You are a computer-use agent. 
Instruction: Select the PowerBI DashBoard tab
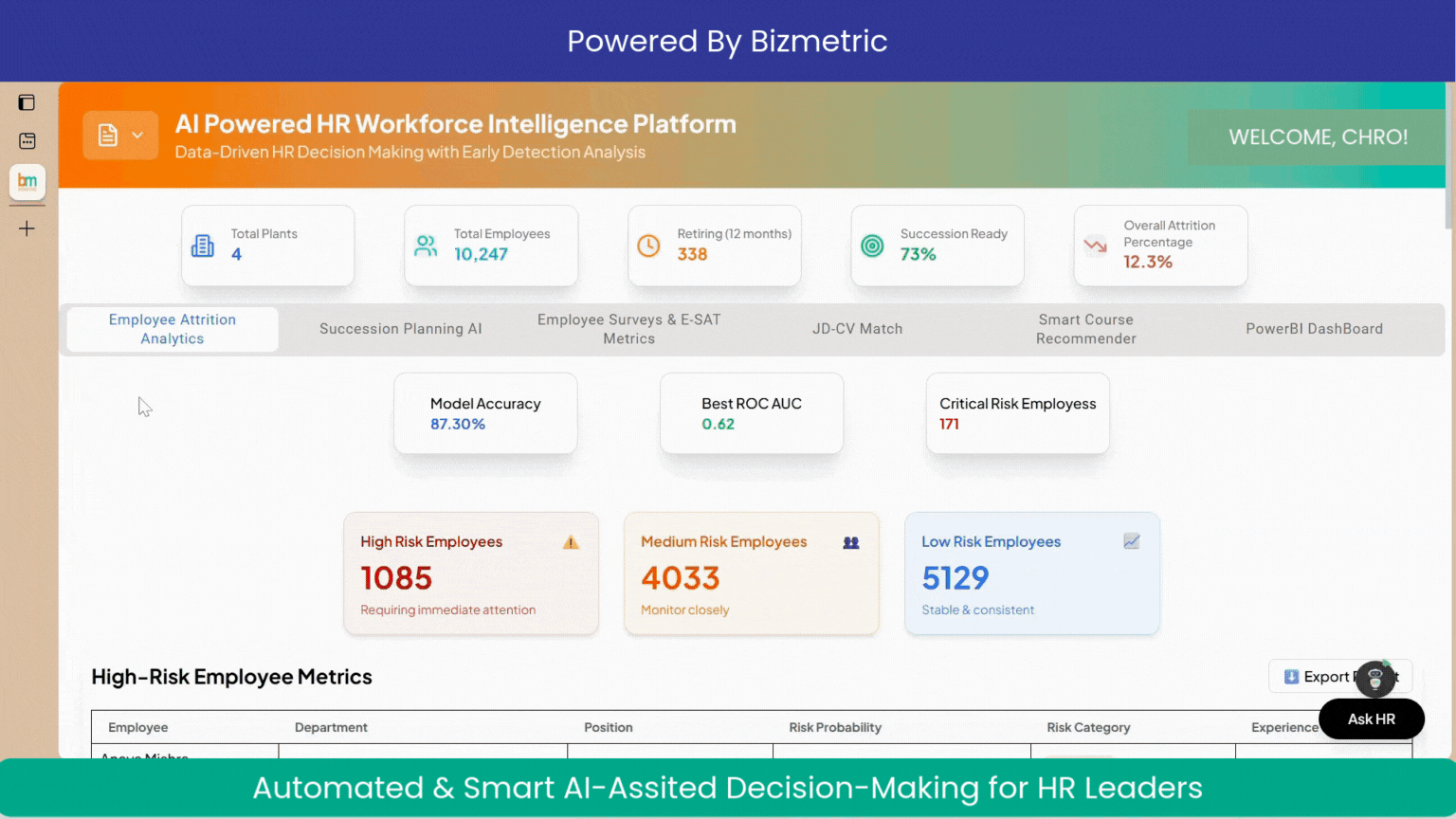[x=1314, y=329]
